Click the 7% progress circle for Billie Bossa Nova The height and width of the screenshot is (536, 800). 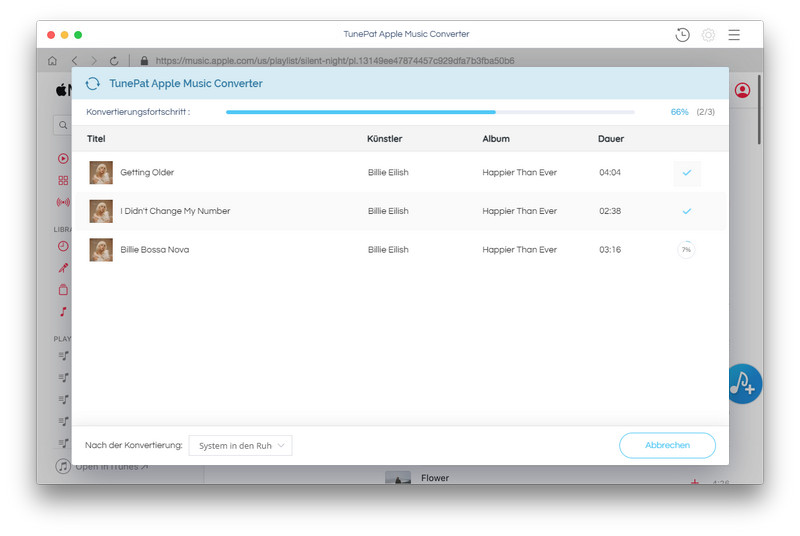click(686, 250)
